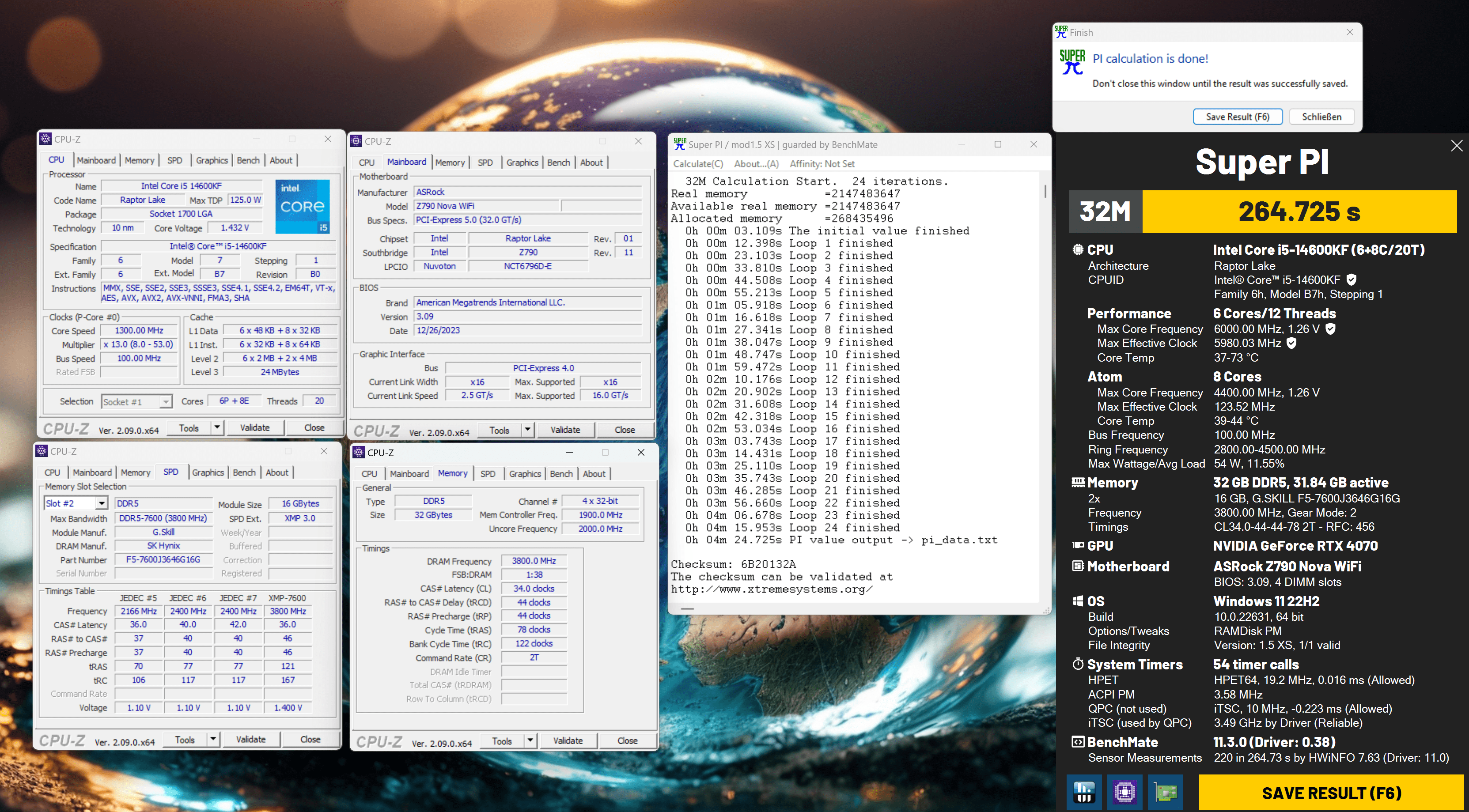Select Mainboard tab in the CPU-Z CPU window
This screenshot has height=812, width=1469.
[96, 160]
